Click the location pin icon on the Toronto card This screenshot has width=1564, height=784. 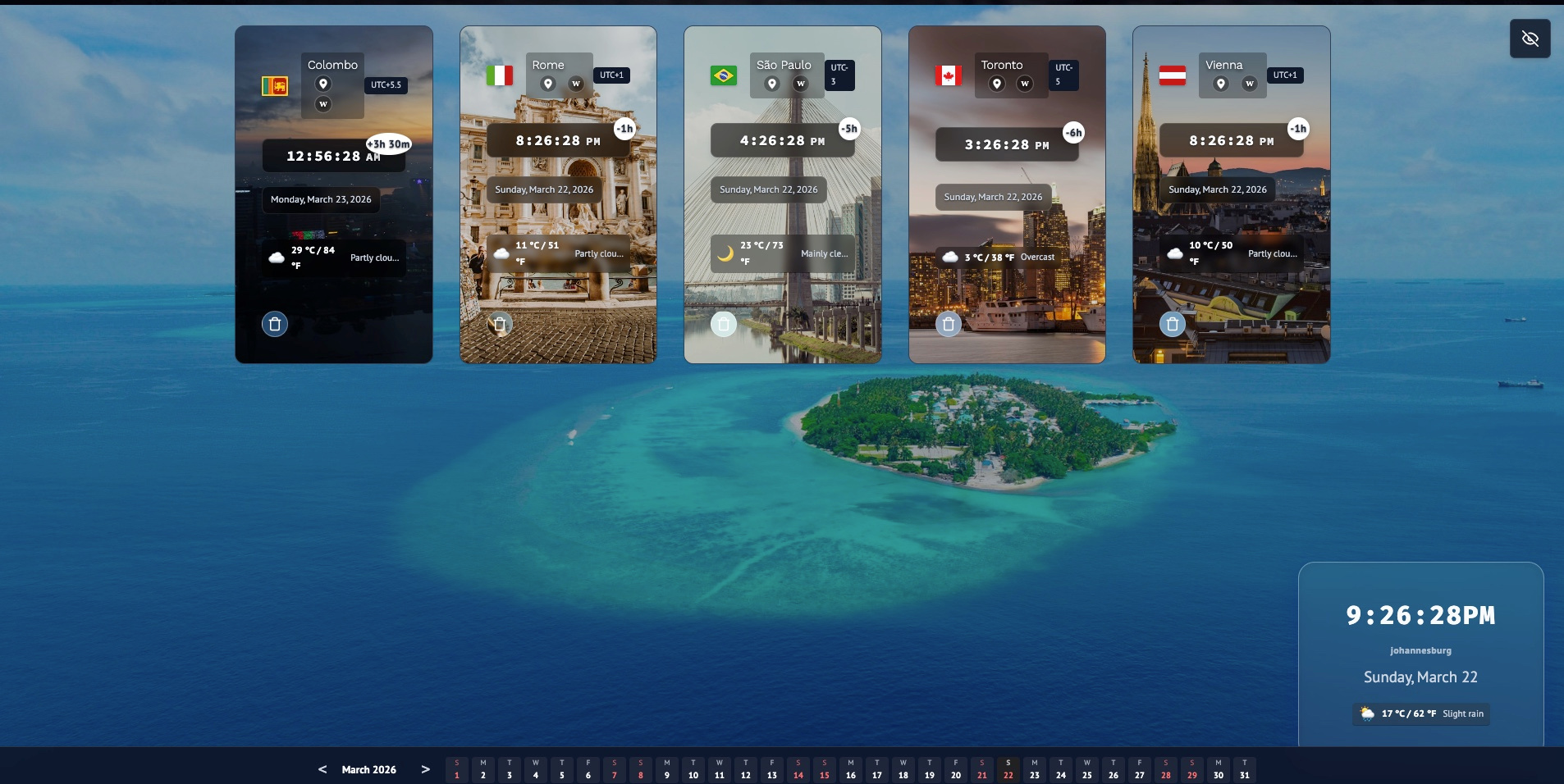pyautogui.click(x=998, y=83)
